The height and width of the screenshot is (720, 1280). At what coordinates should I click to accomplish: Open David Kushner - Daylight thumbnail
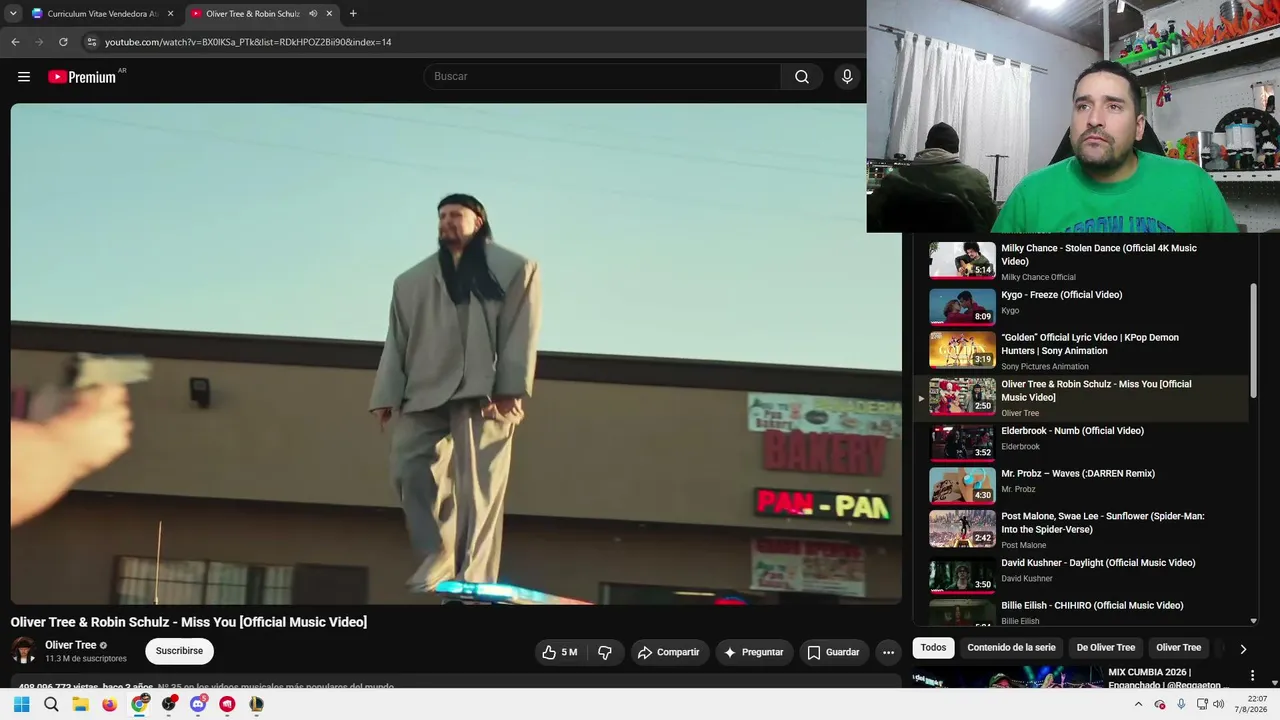coord(962,576)
